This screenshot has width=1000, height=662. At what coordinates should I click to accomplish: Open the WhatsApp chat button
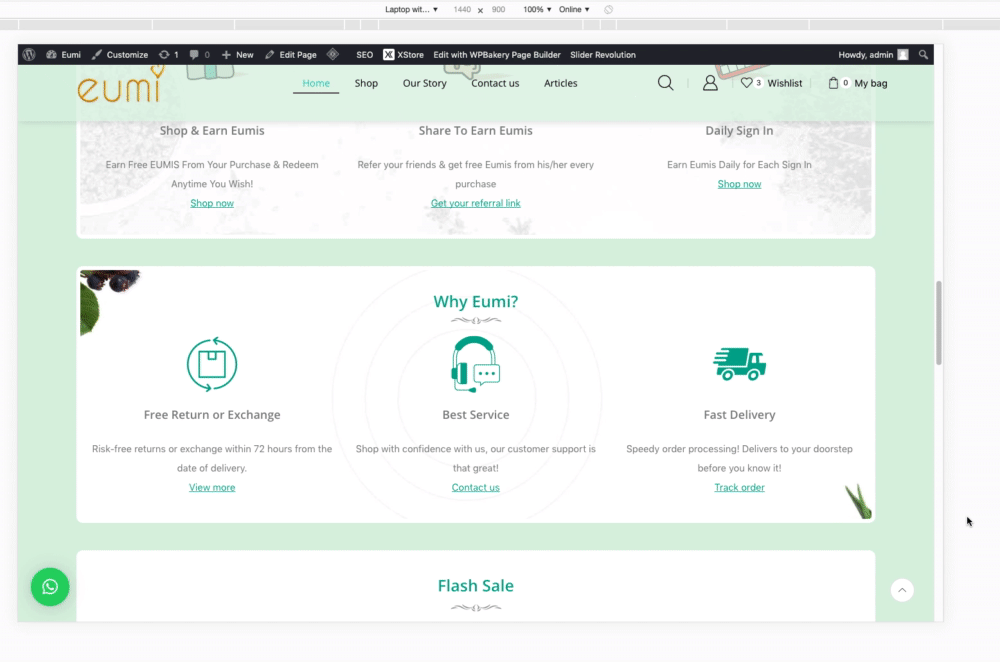point(50,587)
